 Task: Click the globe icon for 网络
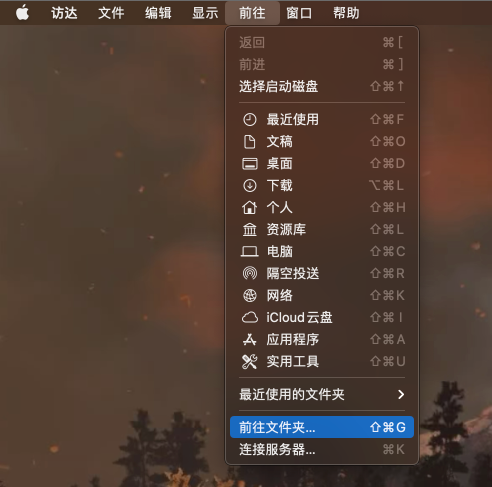coord(250,296)
